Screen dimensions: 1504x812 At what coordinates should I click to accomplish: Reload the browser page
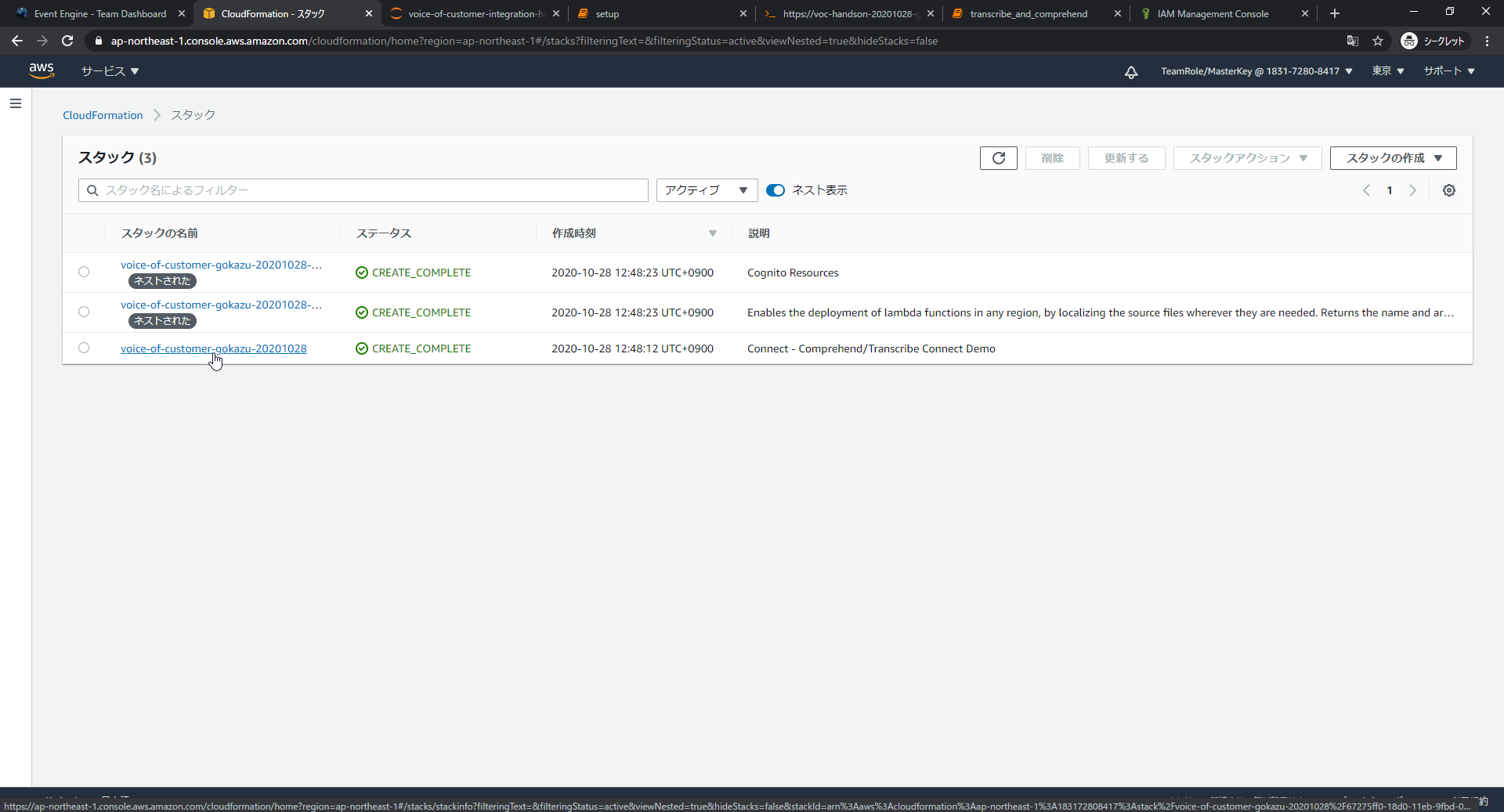(x=67, y=41)
